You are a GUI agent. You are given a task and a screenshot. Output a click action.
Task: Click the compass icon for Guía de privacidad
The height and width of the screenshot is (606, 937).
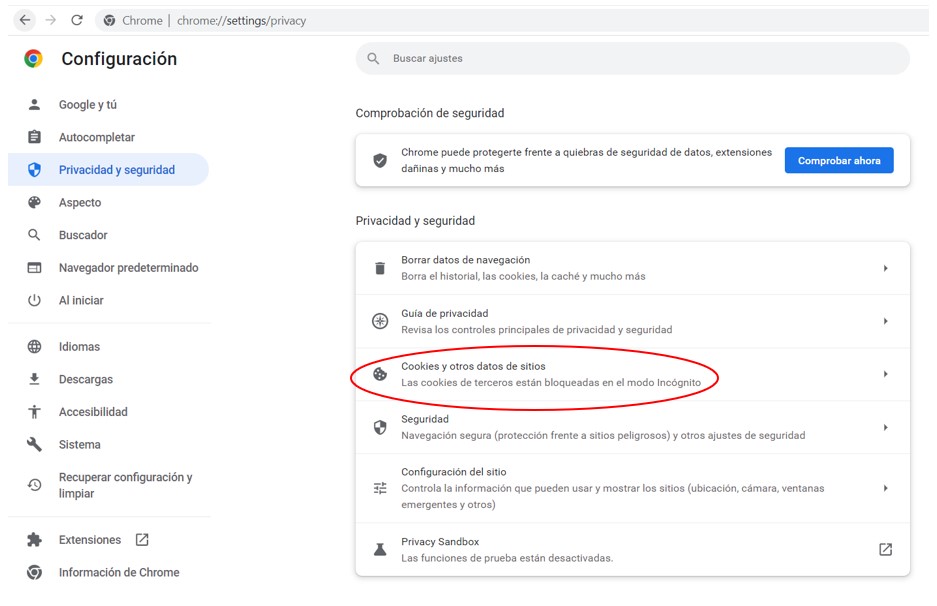[379, 321]
